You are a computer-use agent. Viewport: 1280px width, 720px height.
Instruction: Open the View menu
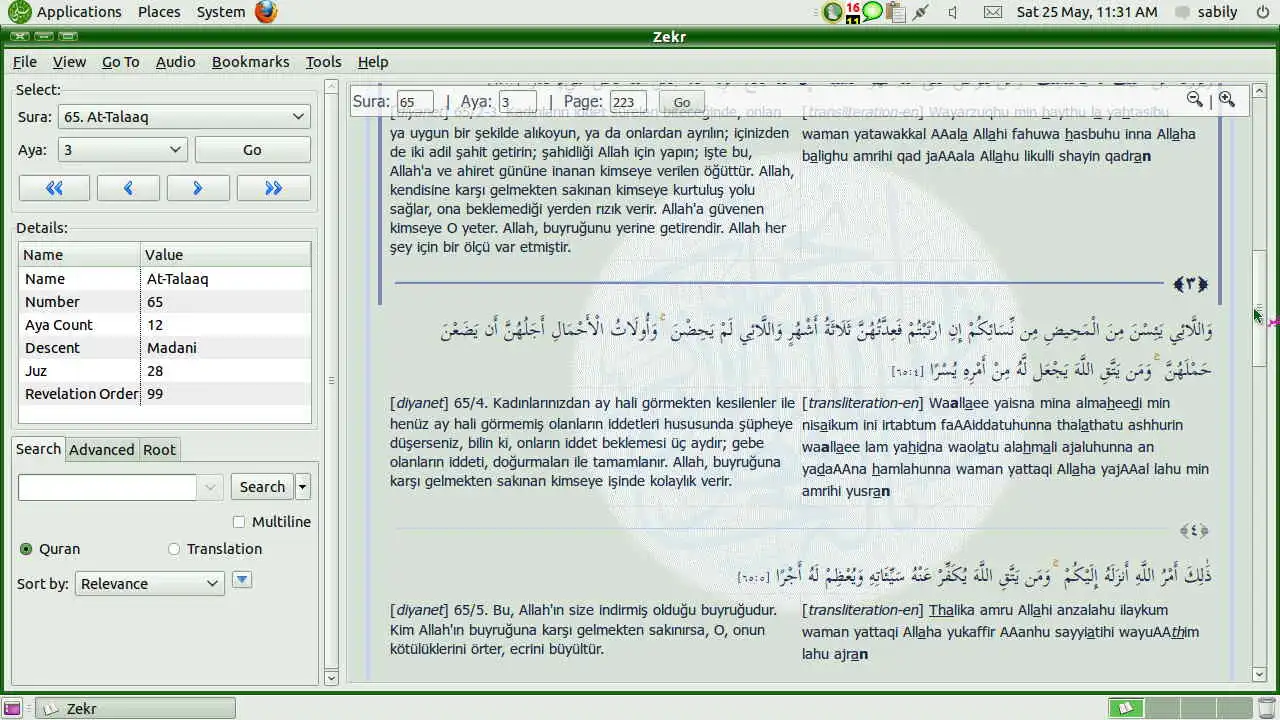pyautogui.click(x=69, y=62)
